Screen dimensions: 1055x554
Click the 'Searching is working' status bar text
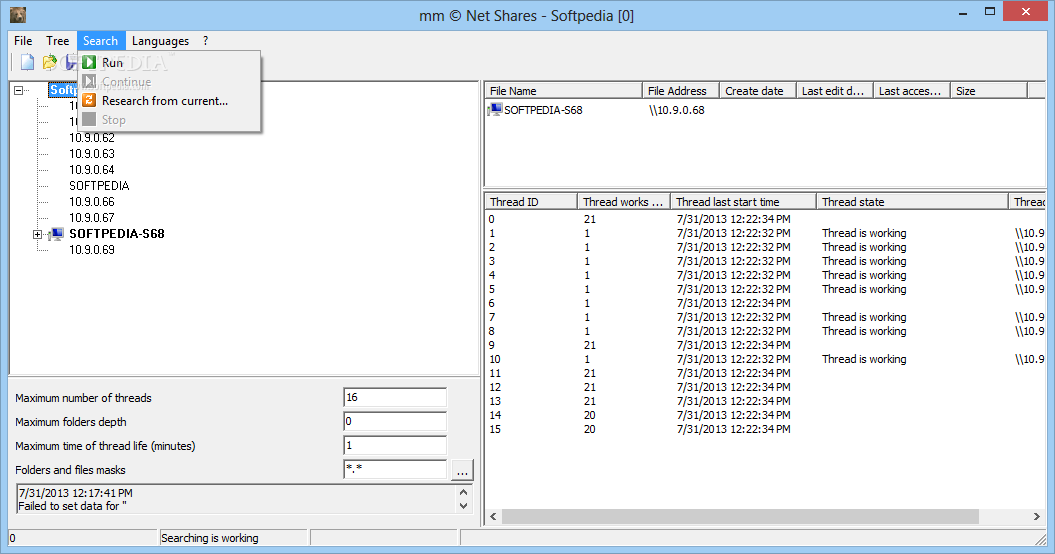pyautogui.click(x=210, y=538)
